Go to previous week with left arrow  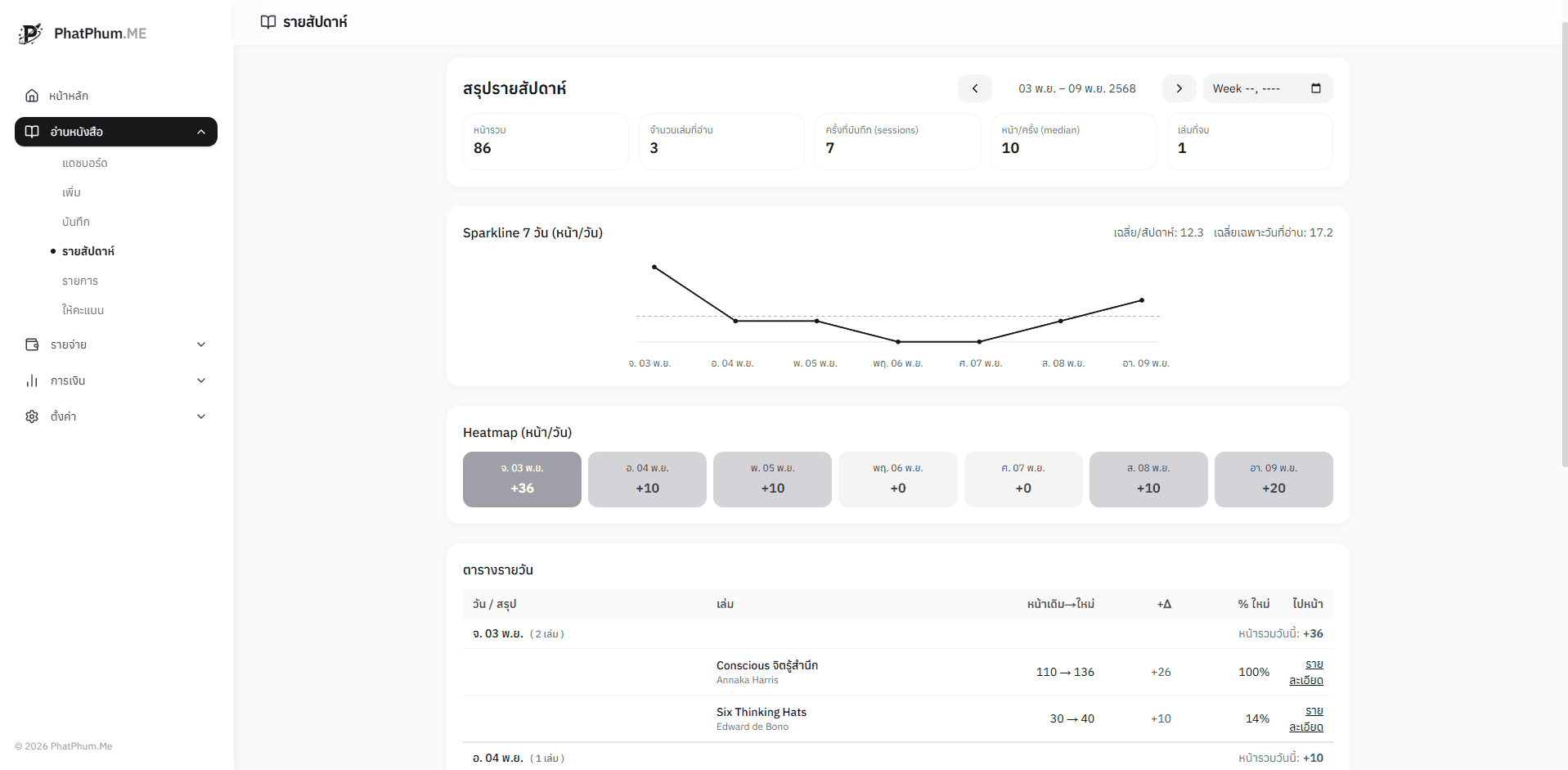coord(974,88)
